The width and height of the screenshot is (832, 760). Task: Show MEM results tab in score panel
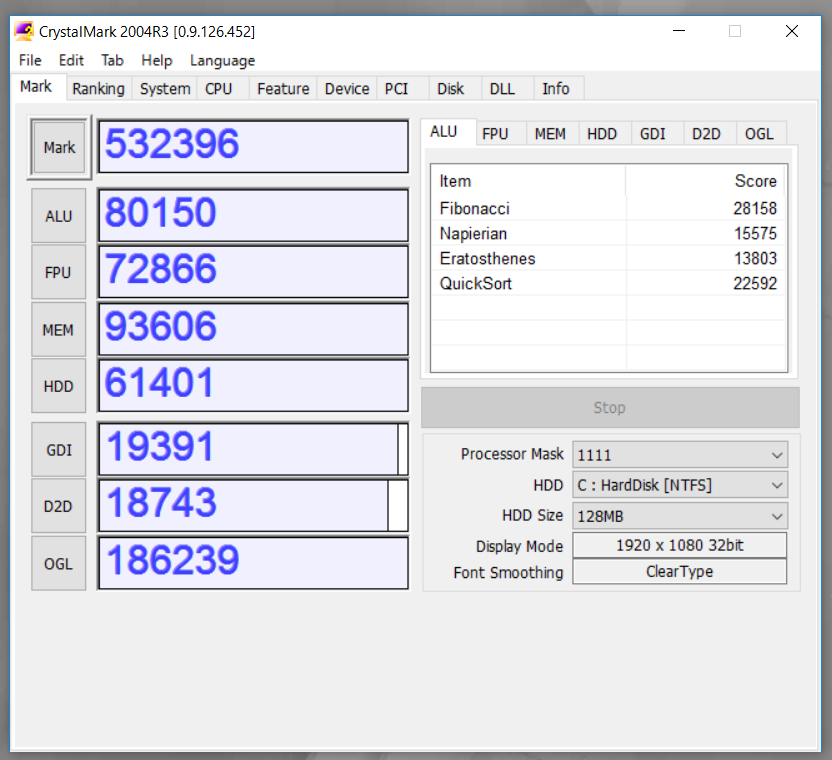pyautogui.click(x=550, y=134)
